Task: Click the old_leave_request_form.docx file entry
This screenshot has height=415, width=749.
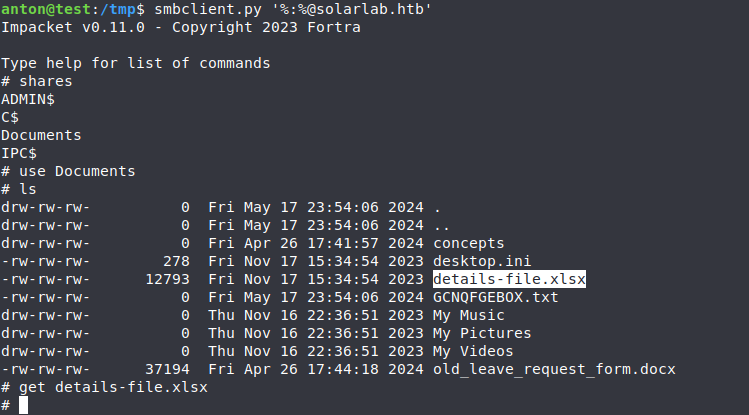Action: (x=554, y=369)
